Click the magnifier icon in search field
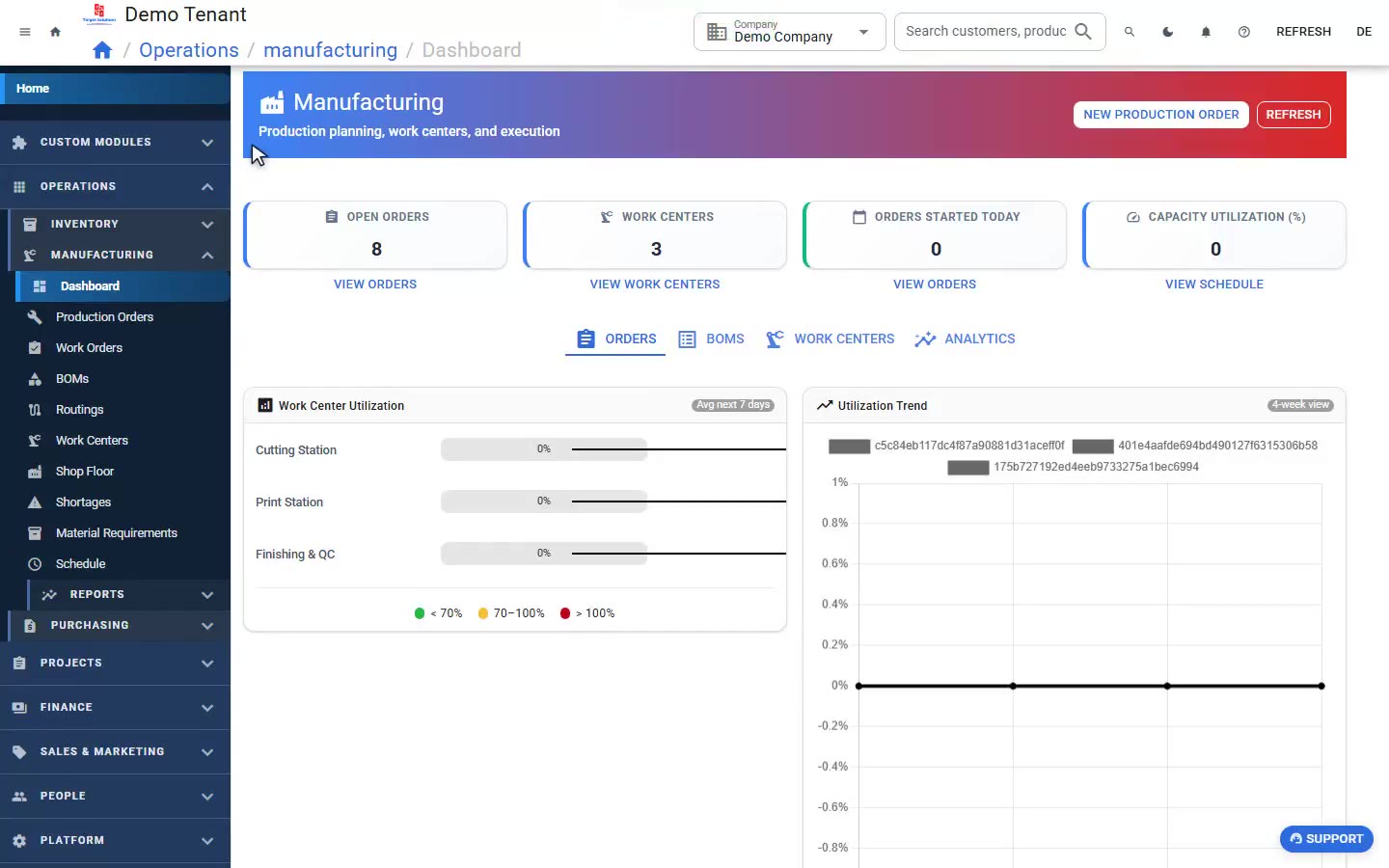The image size is (1389, 868). click(x=1083, y=32)
